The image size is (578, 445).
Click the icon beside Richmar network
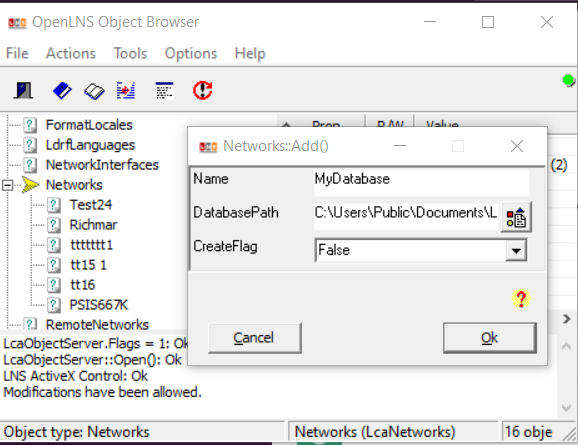click(53, 225)
